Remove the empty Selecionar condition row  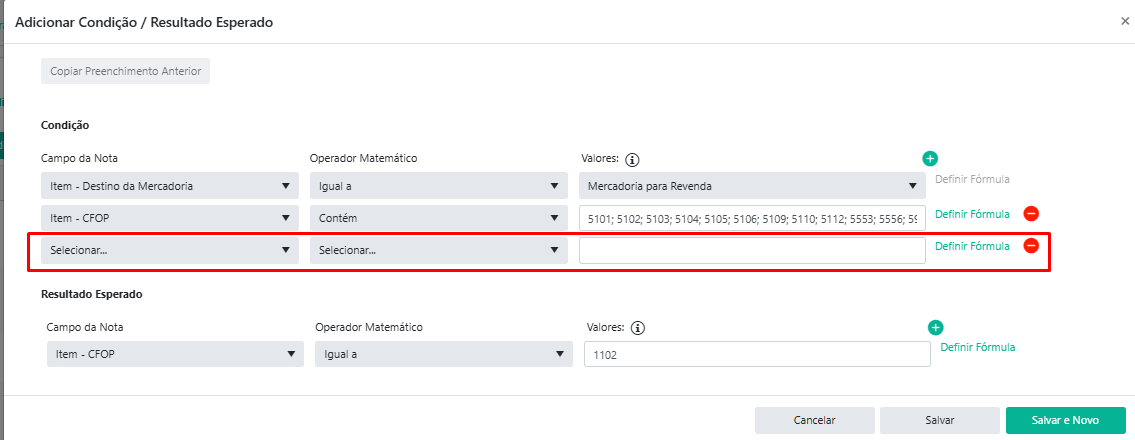1031,246
